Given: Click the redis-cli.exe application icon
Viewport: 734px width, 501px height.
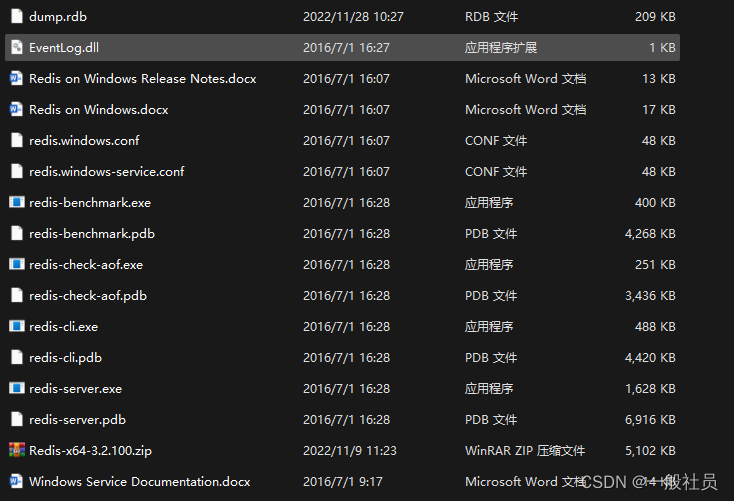Looking at the screenshot, I should pyautogui.click(x=16, y=326).
